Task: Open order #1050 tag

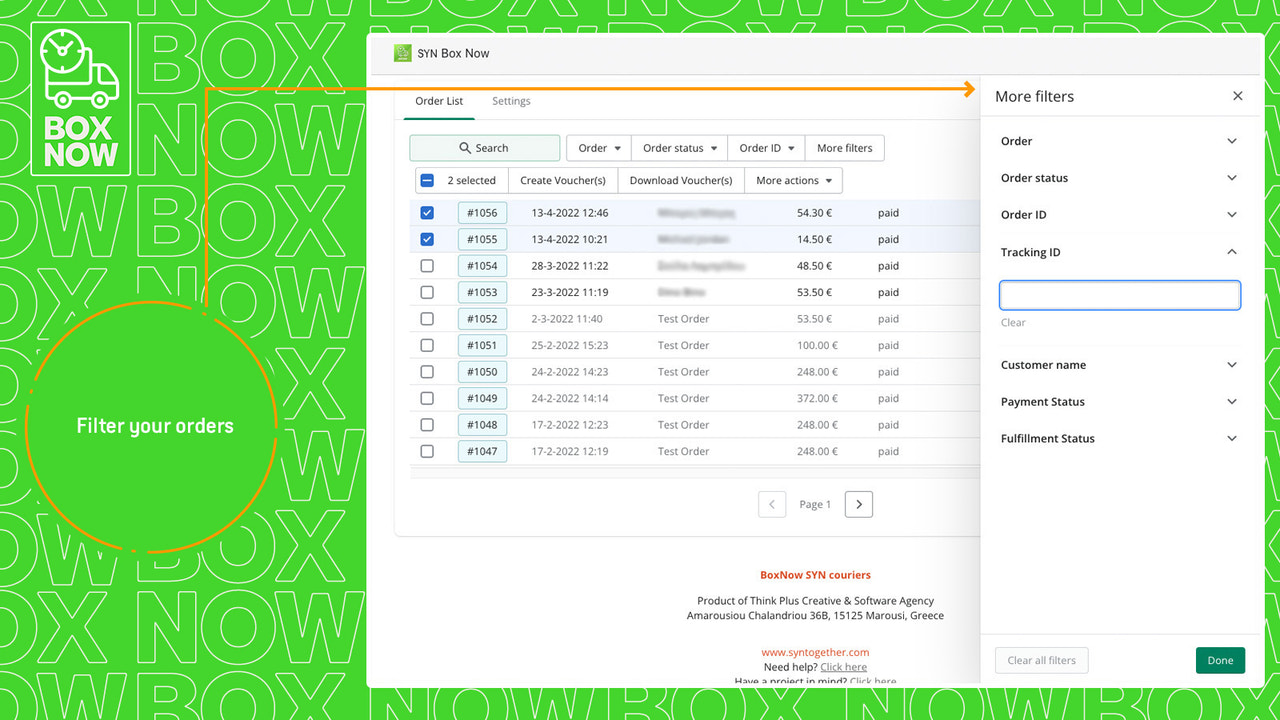Action: point(482,372)
